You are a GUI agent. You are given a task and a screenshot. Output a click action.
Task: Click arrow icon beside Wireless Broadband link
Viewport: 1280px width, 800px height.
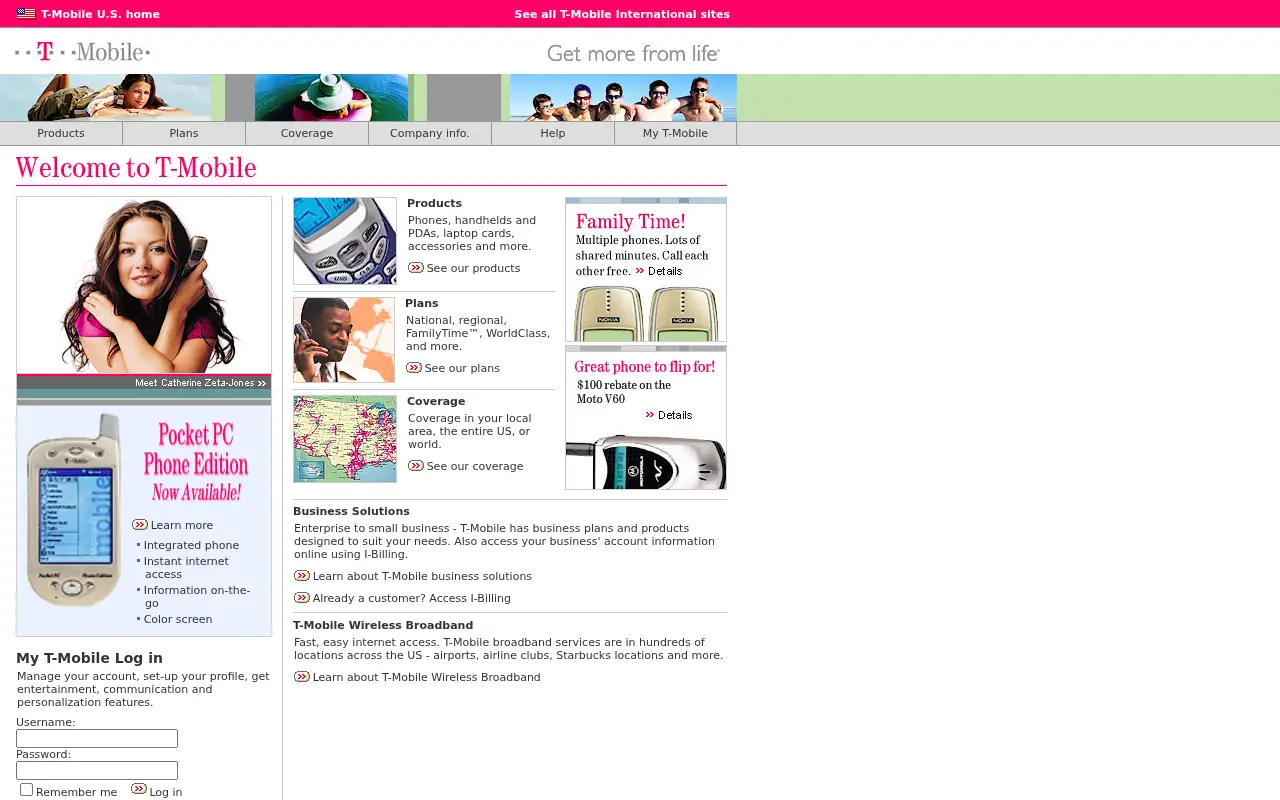coord(302,677)
